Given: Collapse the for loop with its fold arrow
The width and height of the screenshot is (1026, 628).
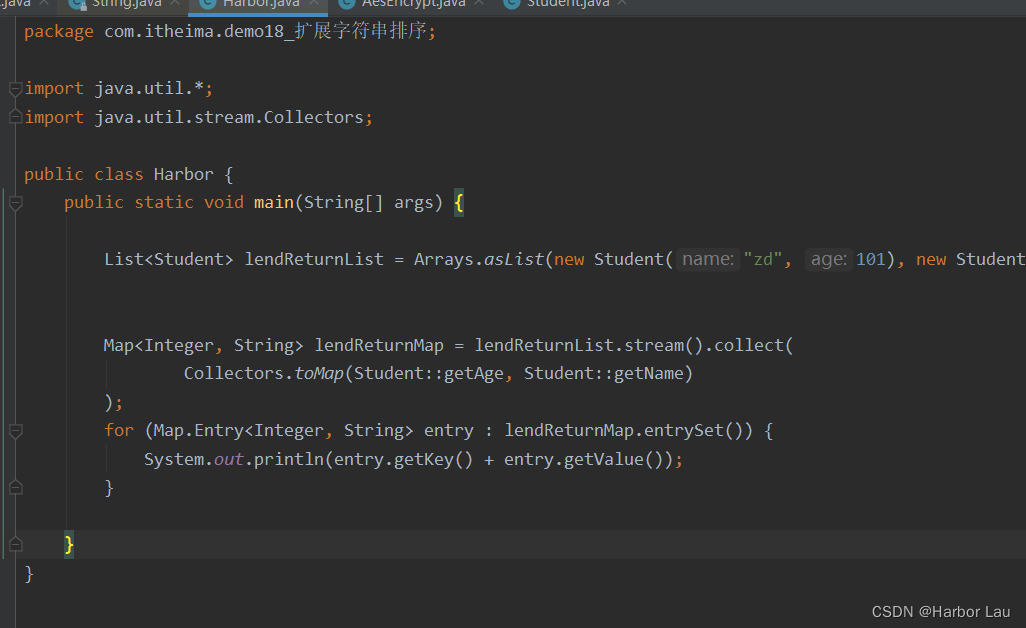Looking at the screenshot, I should [x=15, y=430].
